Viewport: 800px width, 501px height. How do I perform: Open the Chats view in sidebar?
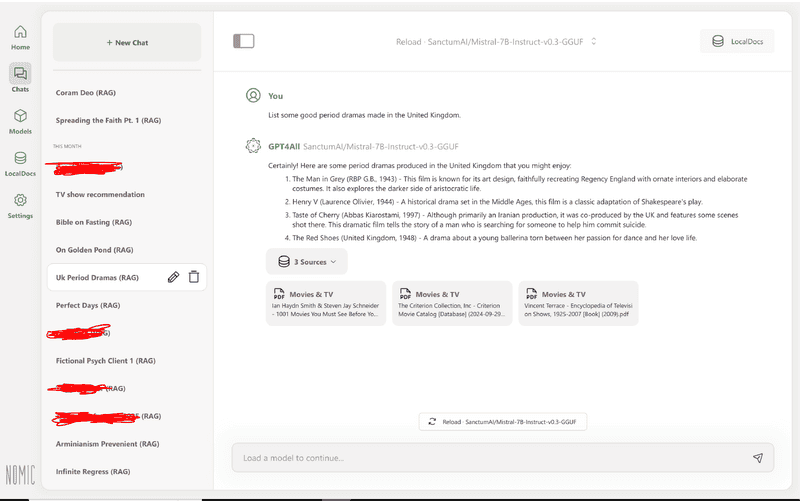tap(20, 78)
